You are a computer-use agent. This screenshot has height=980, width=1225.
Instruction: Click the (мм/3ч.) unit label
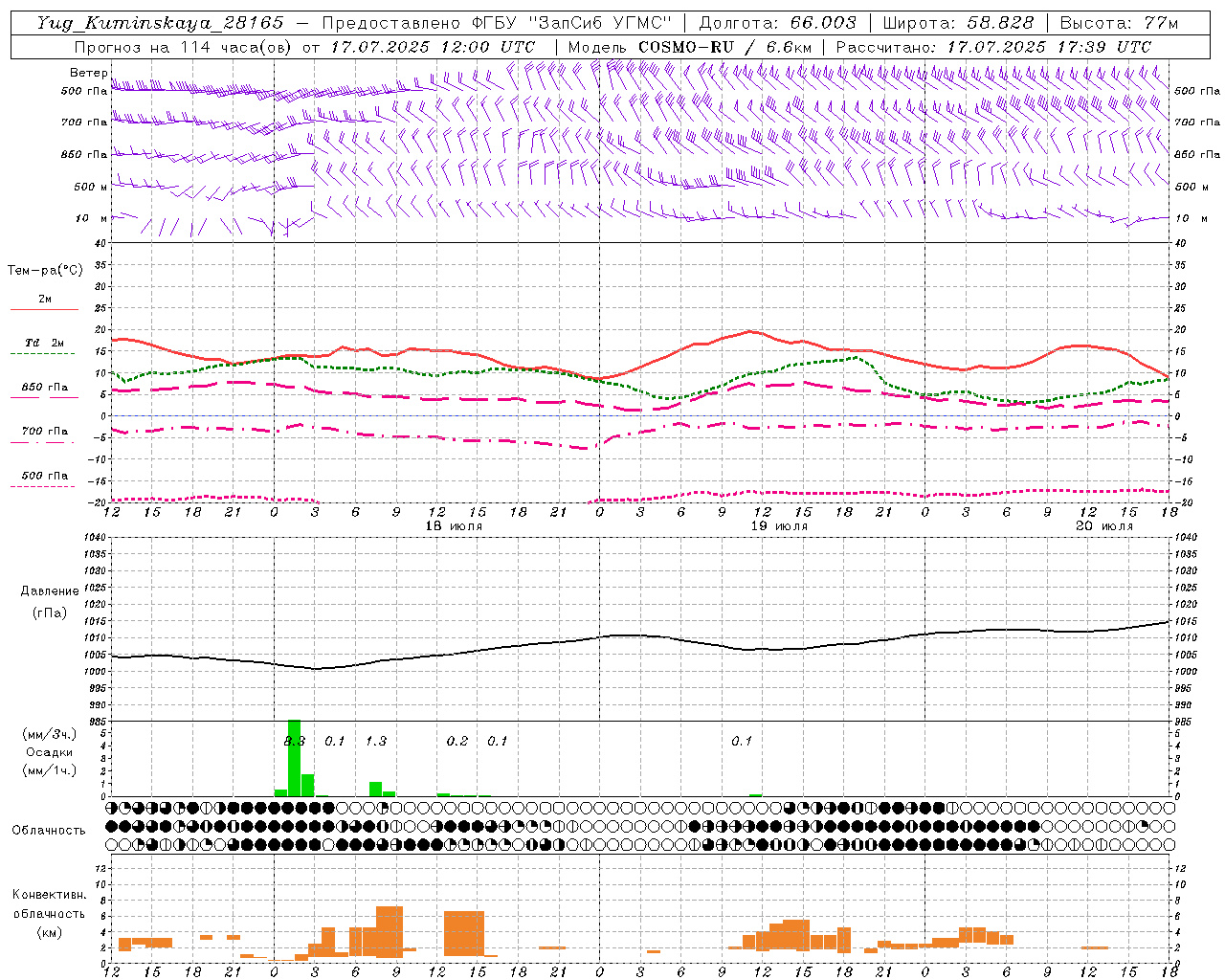pos(49,735)
